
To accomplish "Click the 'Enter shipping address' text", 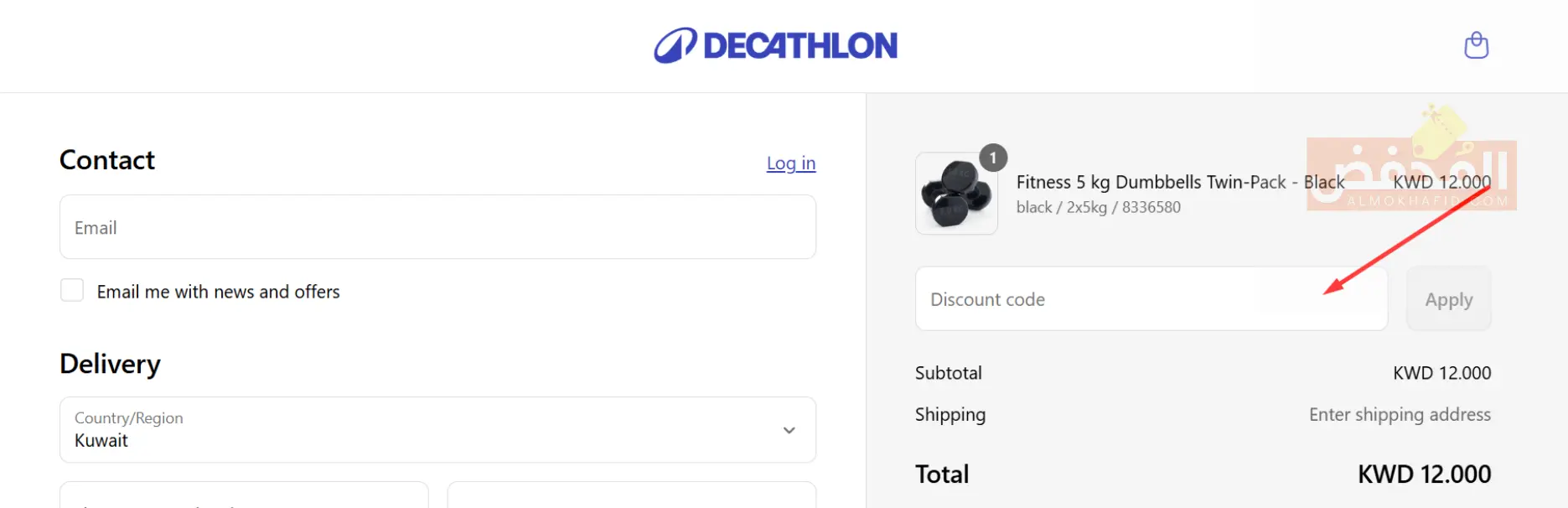I will [x=1400, y=415].
